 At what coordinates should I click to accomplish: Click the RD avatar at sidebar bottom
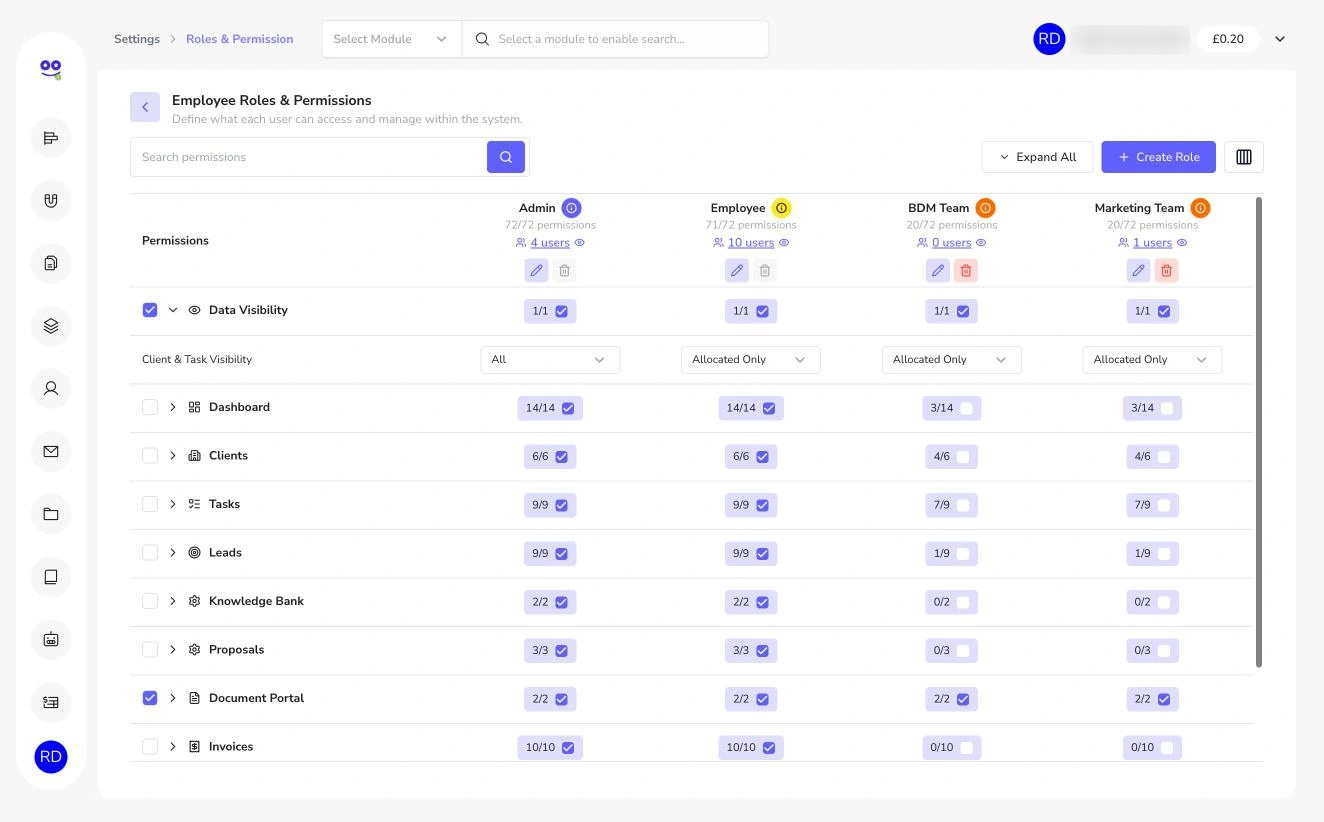coord(51,757)
